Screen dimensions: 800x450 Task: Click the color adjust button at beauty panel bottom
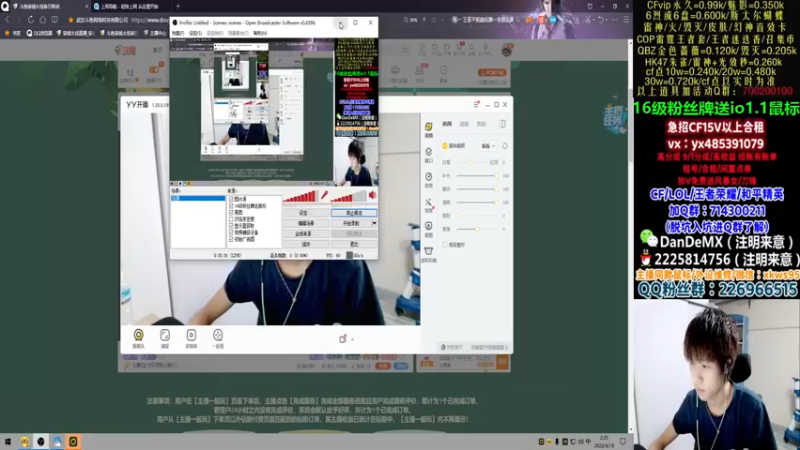(452, 347)
